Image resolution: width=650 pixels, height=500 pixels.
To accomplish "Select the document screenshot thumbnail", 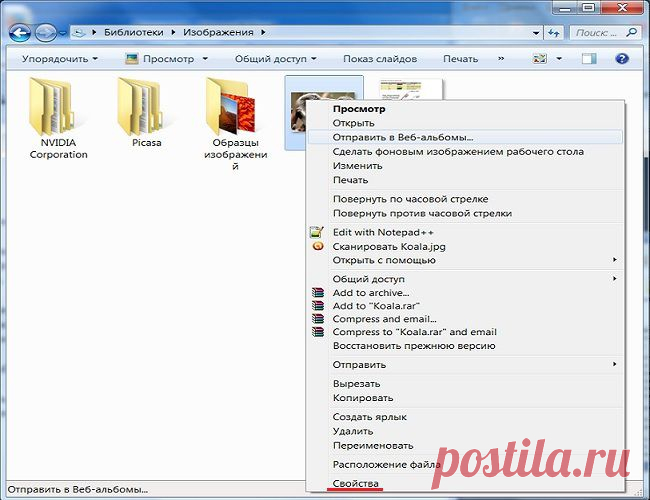I will 410,90.
